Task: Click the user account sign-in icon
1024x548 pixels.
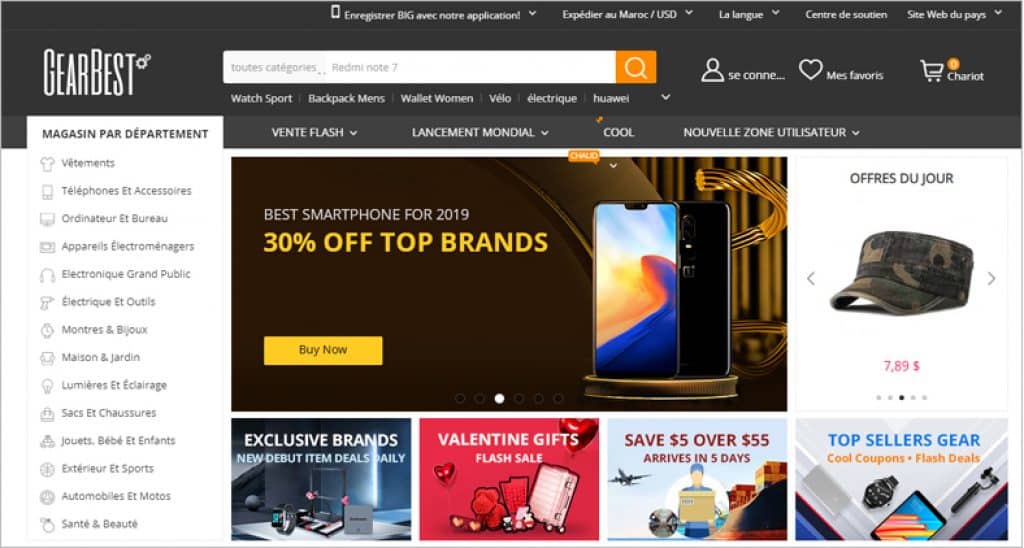Action: [x=712, y=70]
